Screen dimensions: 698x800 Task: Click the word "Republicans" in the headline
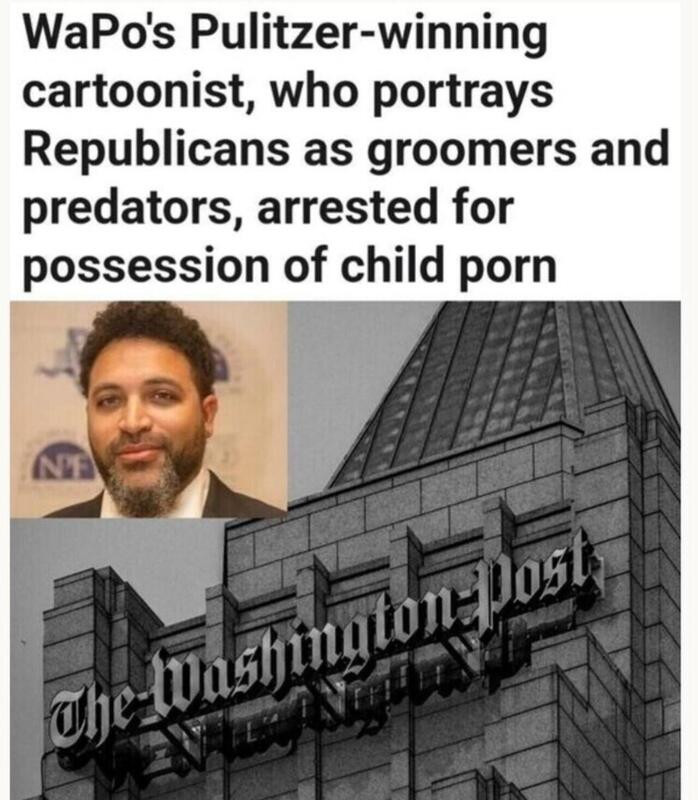(156, 149)
